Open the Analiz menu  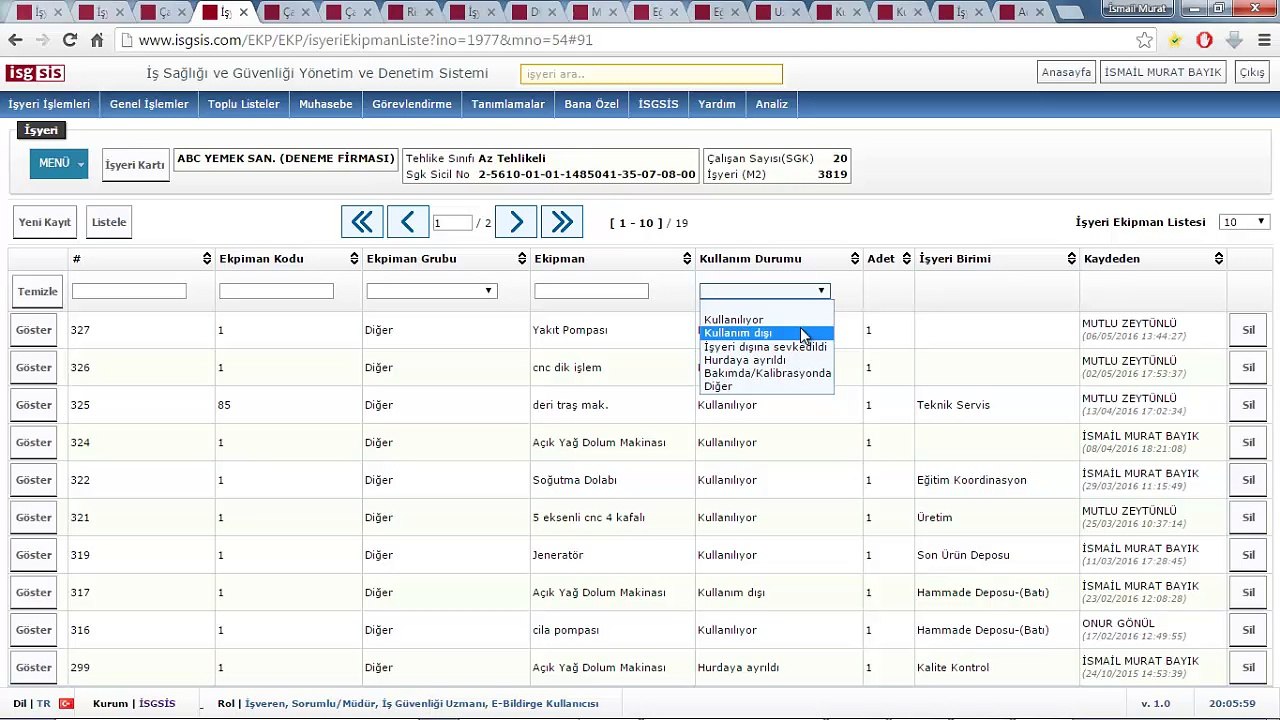point(771,104)
